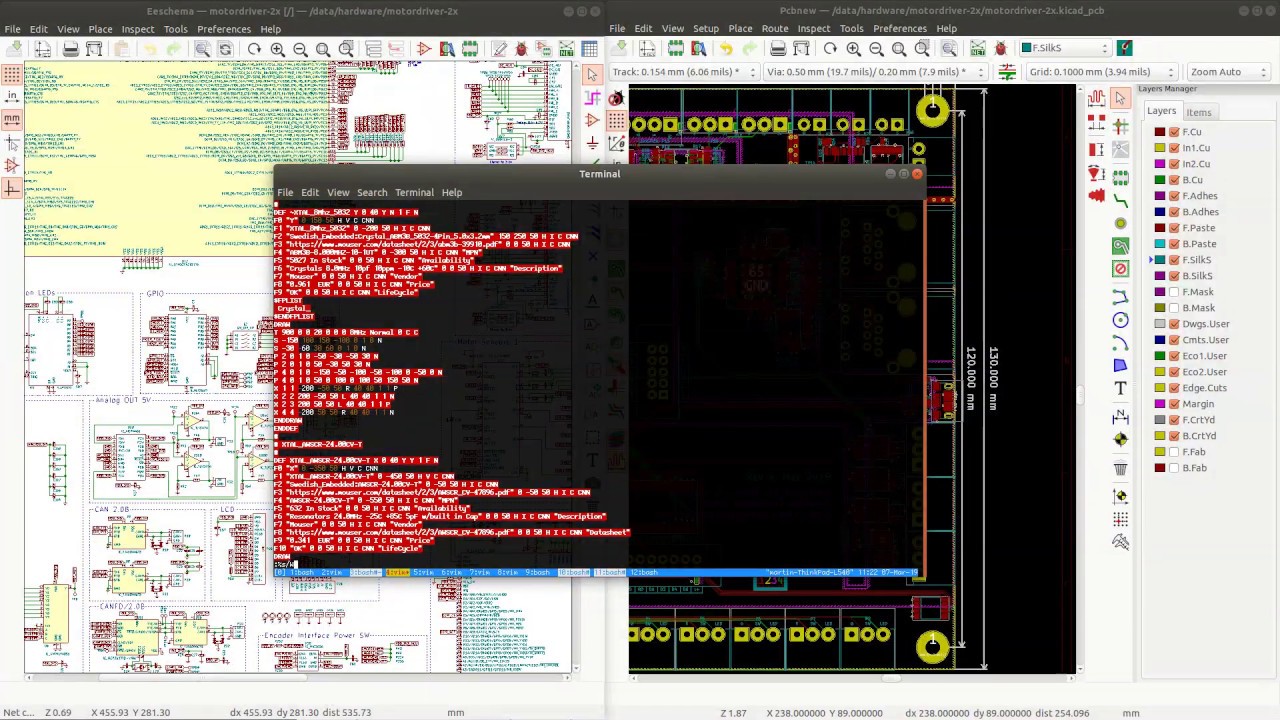Select the Draw circle tool in Pcbnew
The image size is (1280, 720).
[x=1120, y=320]
